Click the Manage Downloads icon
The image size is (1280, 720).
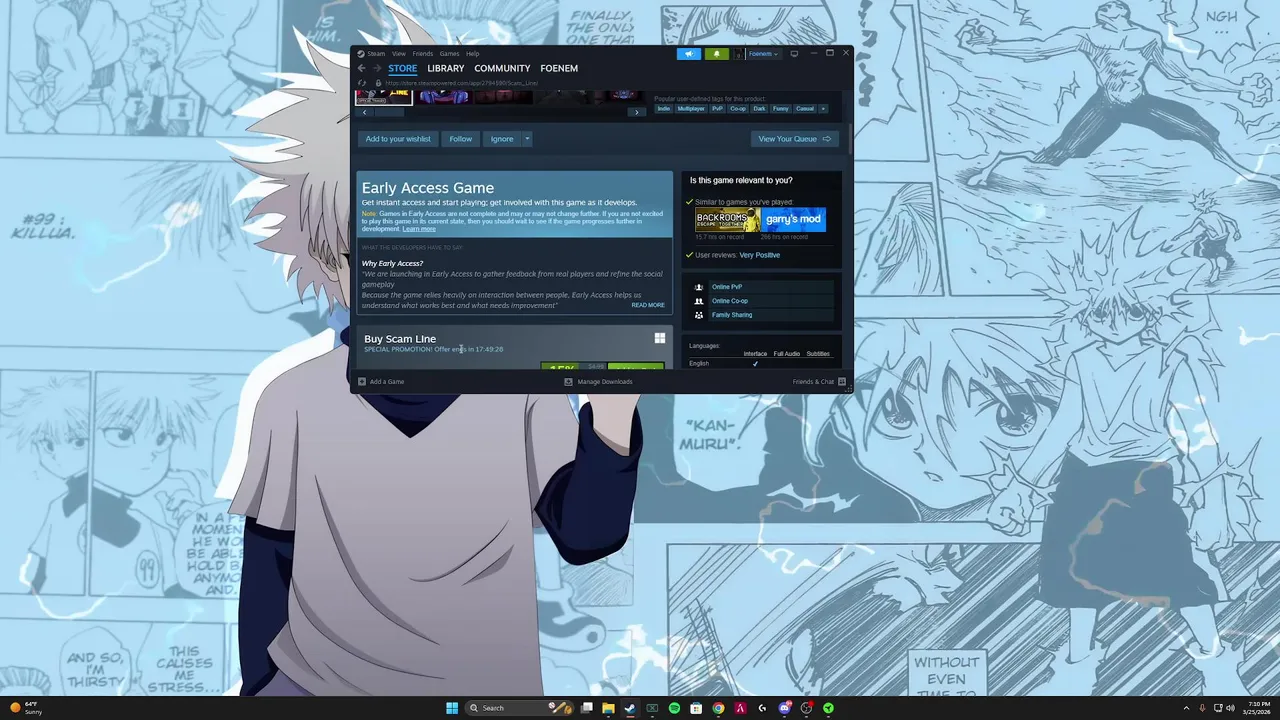pos(568,381)
